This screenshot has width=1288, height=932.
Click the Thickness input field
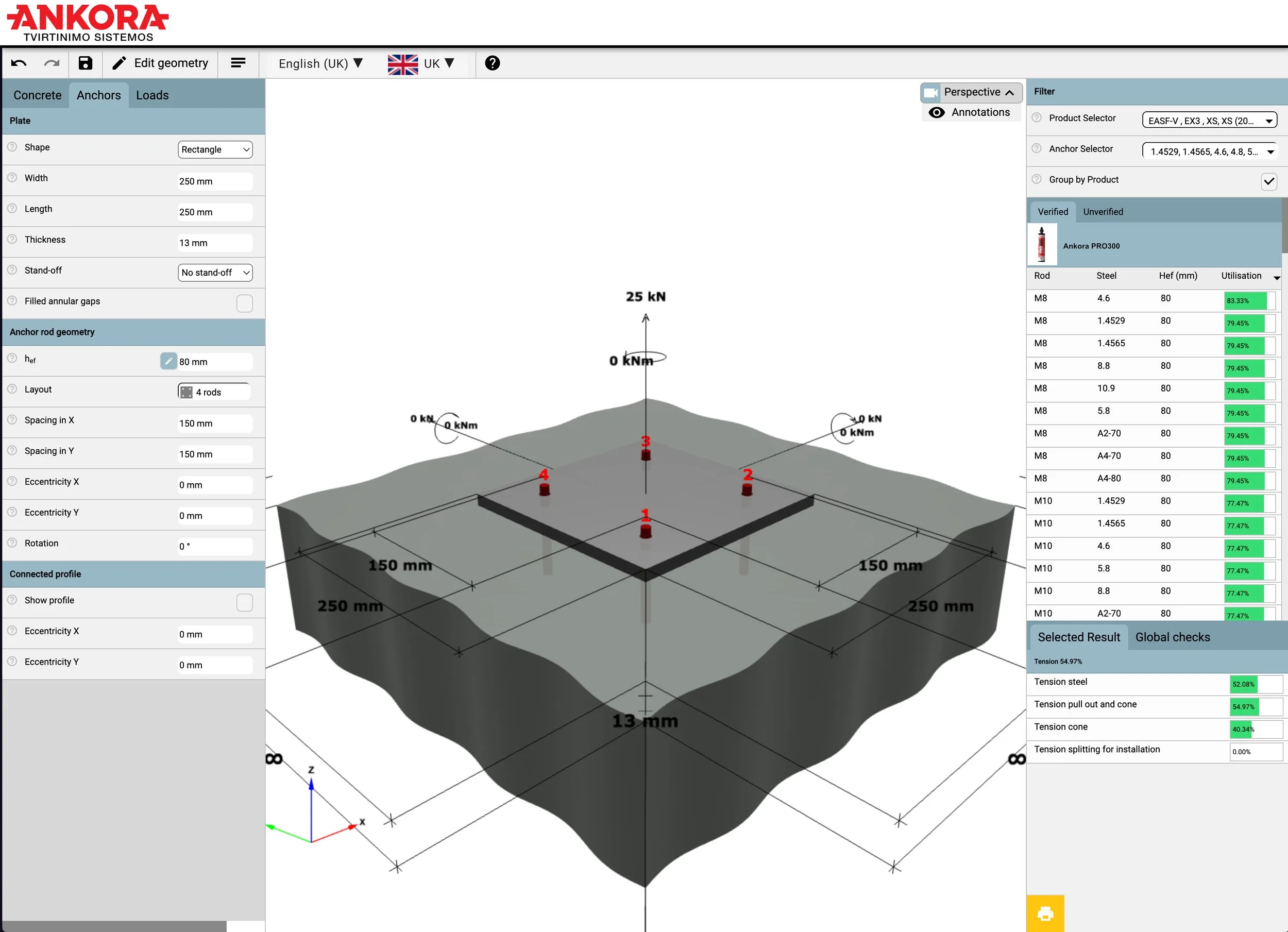(214, 243)
